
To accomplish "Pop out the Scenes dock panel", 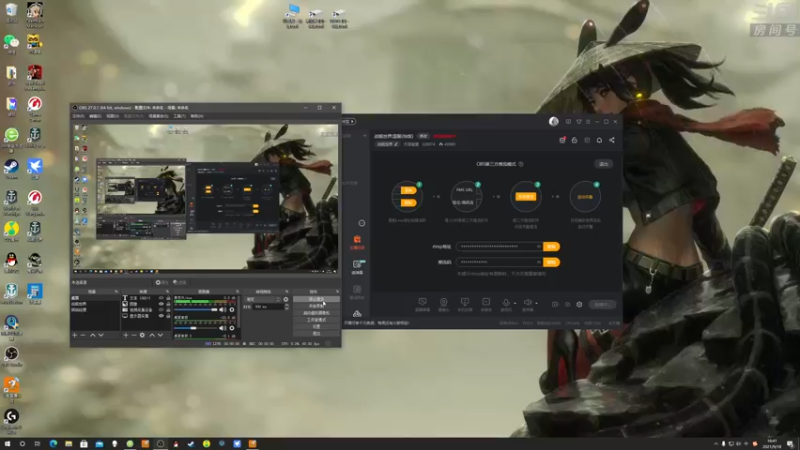I will [x=116, y=291].
